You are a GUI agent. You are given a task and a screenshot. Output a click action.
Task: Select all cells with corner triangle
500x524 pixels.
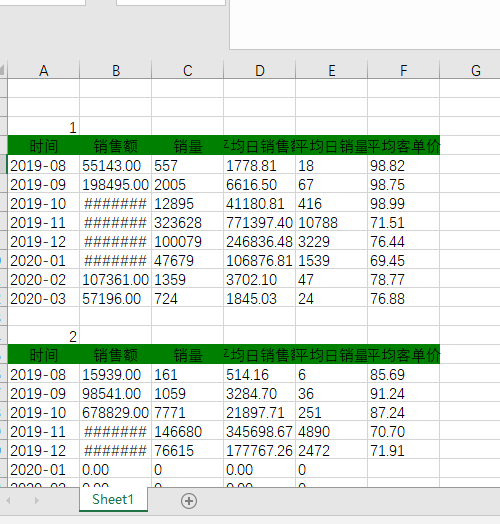click(3, 70)
